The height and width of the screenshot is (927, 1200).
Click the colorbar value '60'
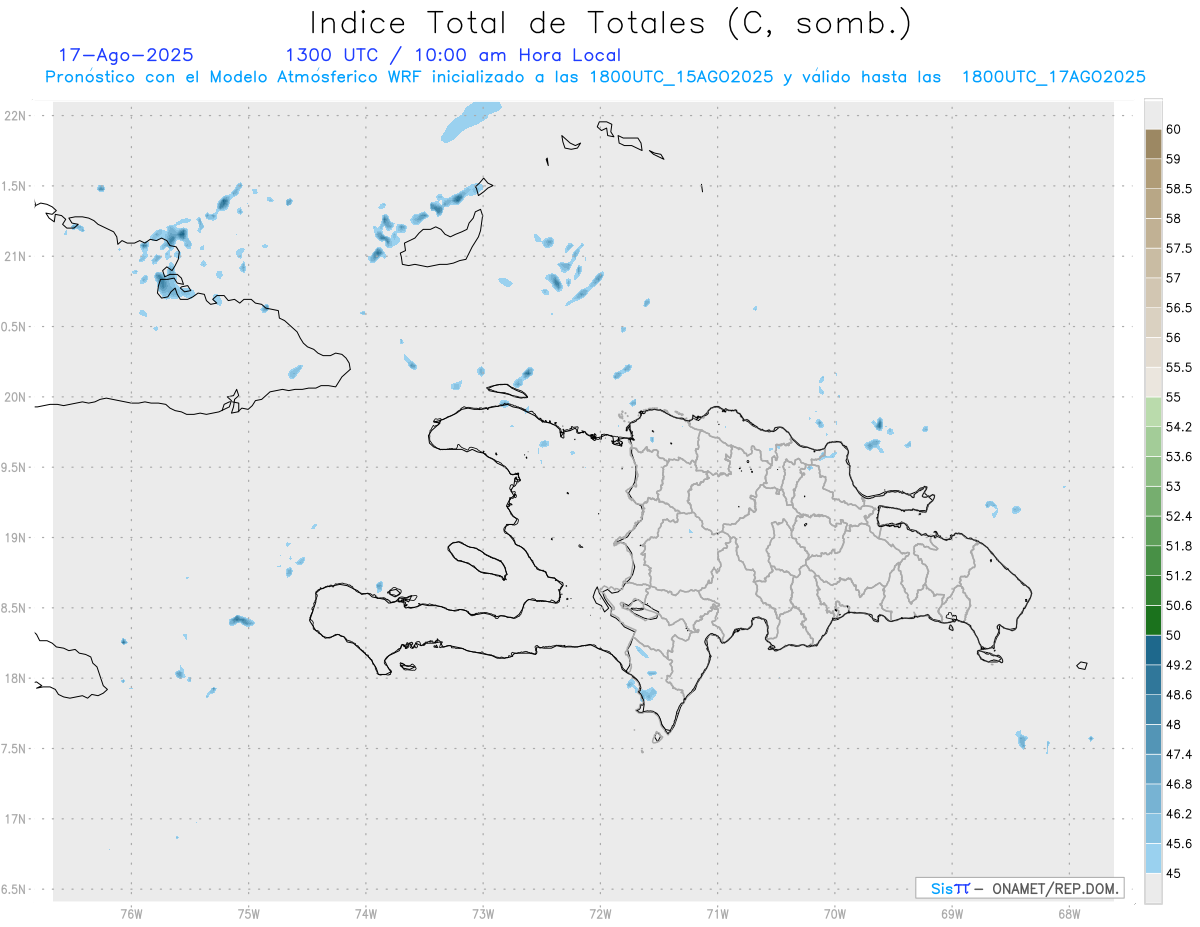click(1174, 129)
